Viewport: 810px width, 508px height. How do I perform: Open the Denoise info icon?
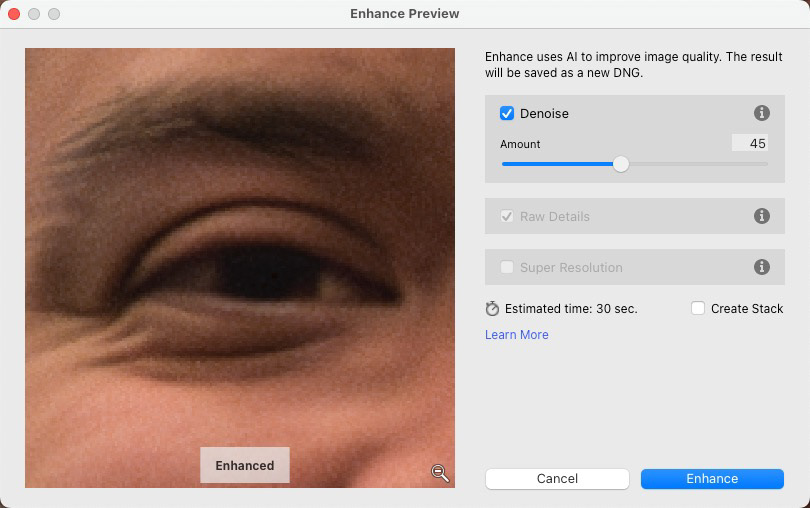coord(761,113)
